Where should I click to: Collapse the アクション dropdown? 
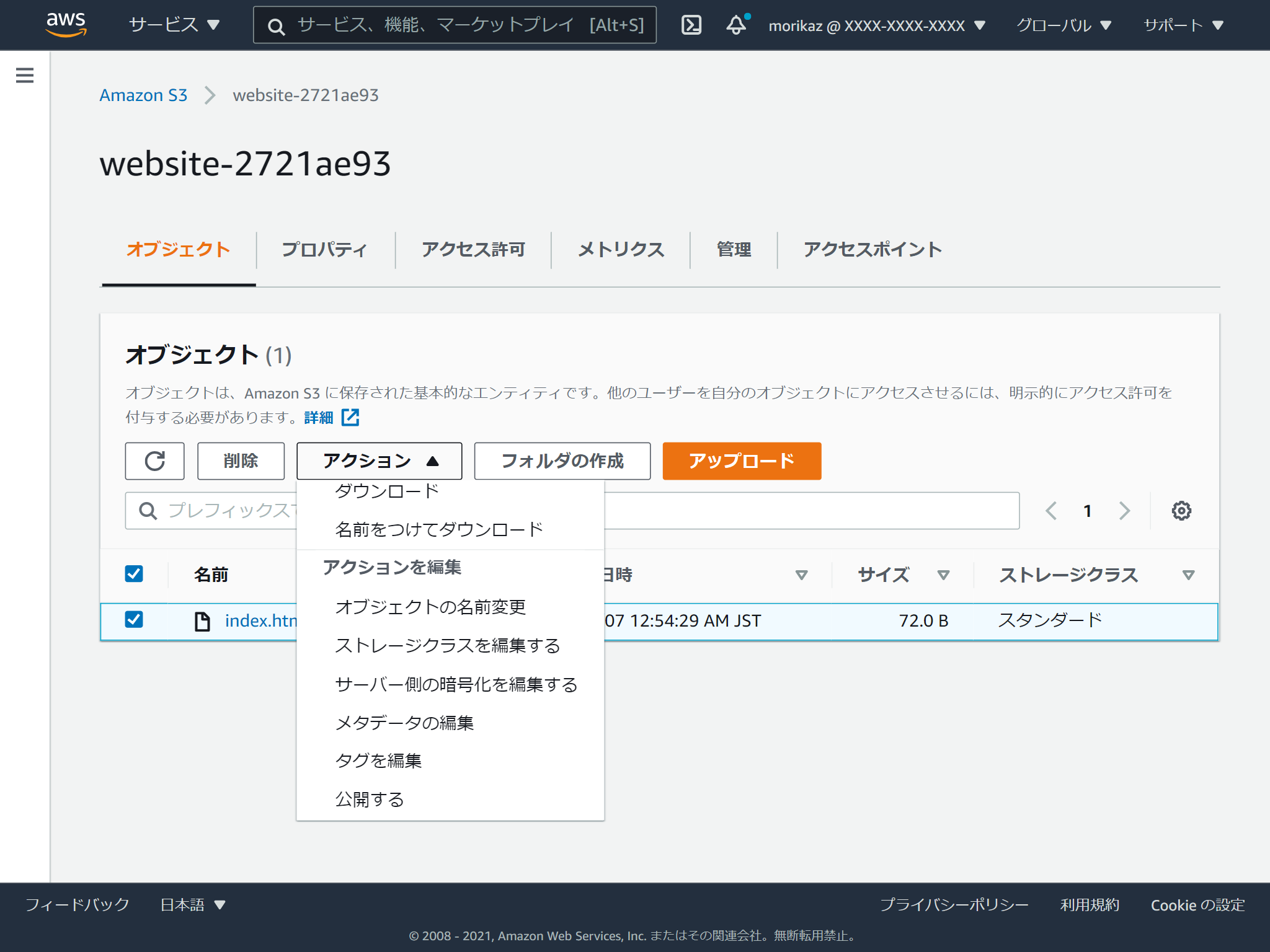coord(379,461)
